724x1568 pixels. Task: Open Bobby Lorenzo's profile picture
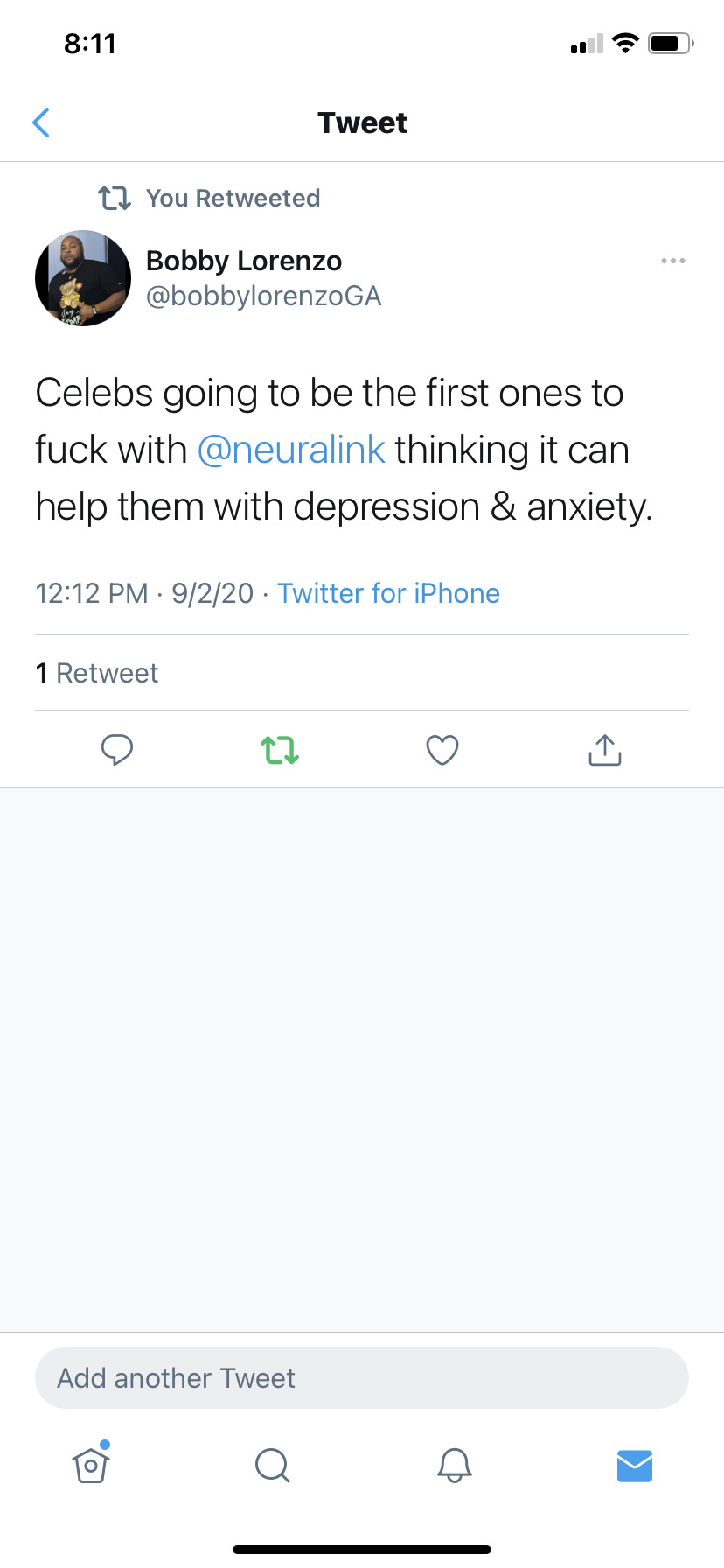(83, 278)
